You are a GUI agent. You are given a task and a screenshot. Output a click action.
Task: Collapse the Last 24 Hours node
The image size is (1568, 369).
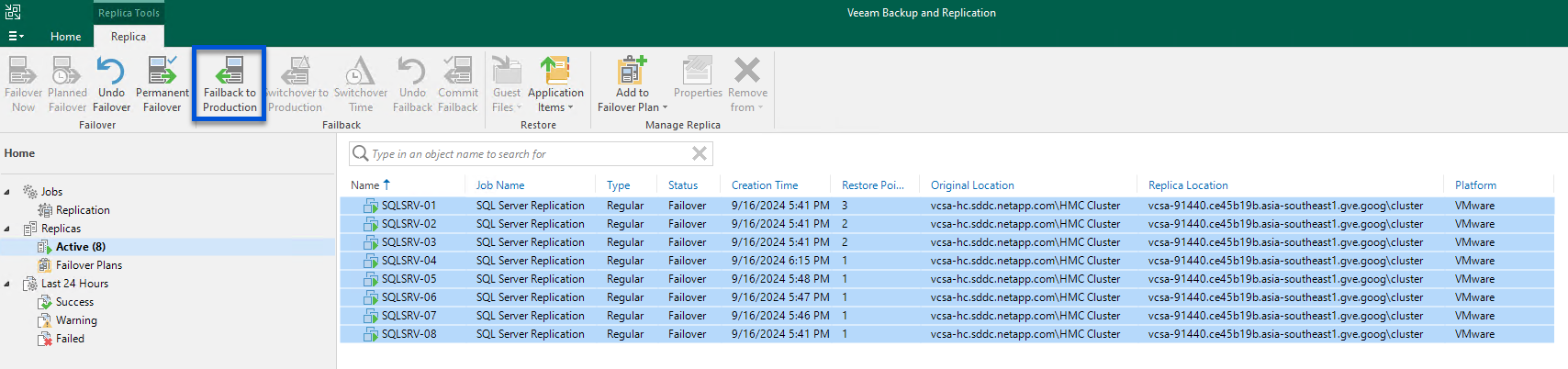(x=7, y=284)
